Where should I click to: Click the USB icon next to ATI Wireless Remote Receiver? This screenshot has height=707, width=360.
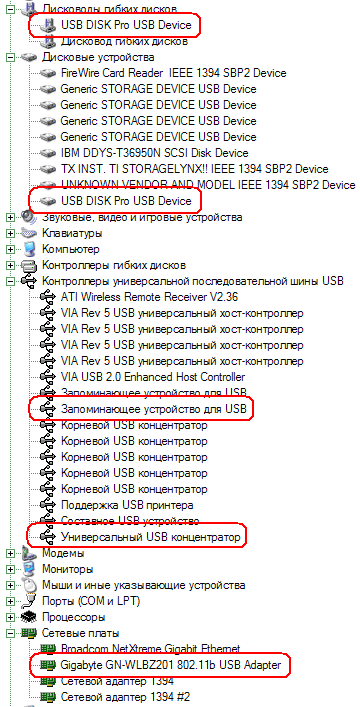pyautogui.click(x=47, y=297)
